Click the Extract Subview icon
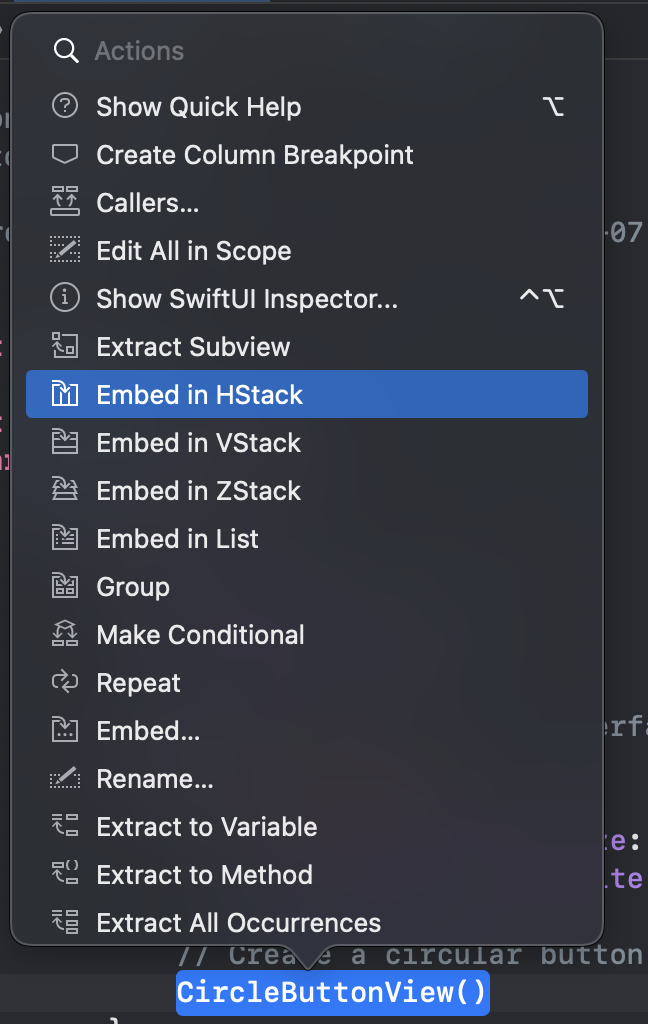 [65, 346]
